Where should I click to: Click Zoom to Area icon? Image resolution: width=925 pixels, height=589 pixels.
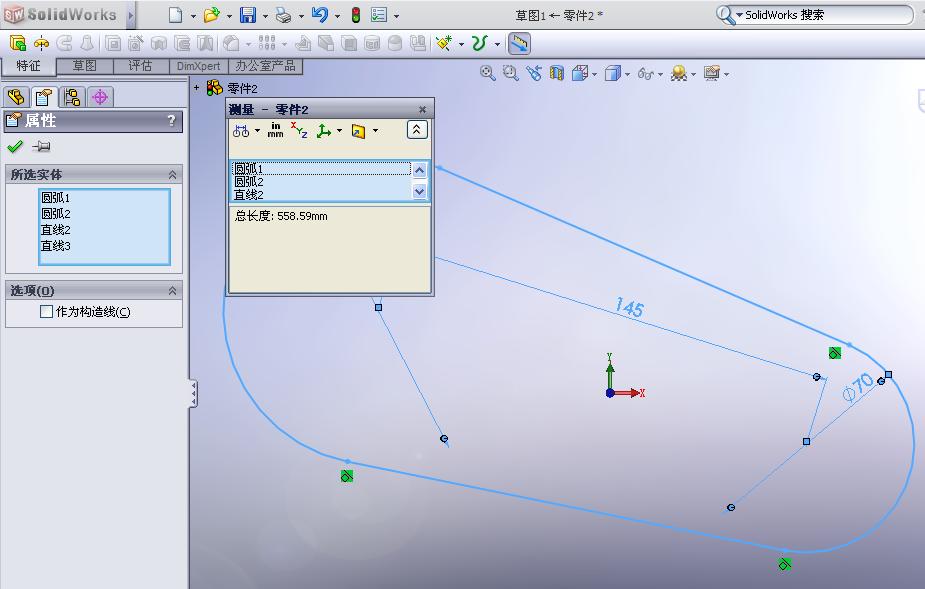pyautogui.click(x=510, y=73)
